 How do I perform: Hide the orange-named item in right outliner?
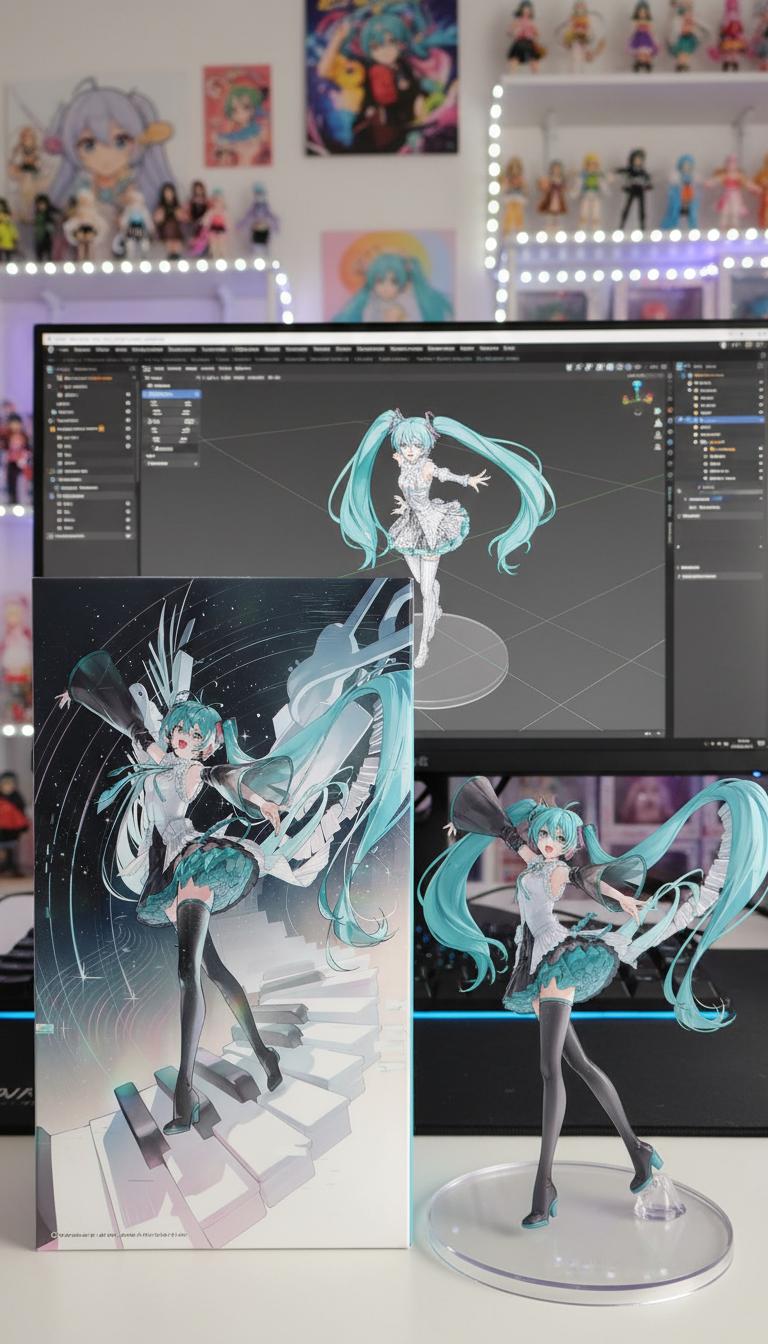760,451
